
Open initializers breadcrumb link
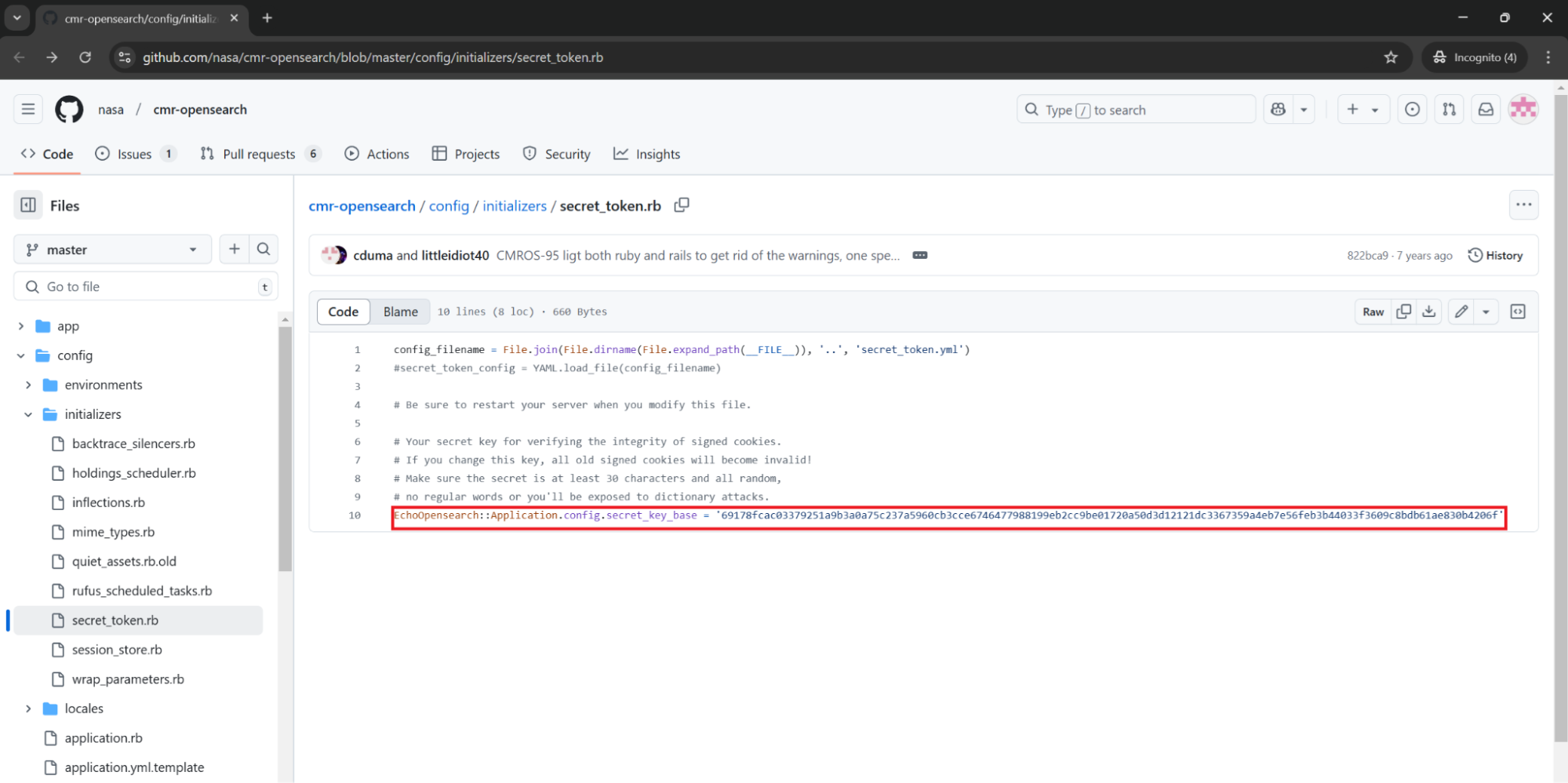click(515, 206)
